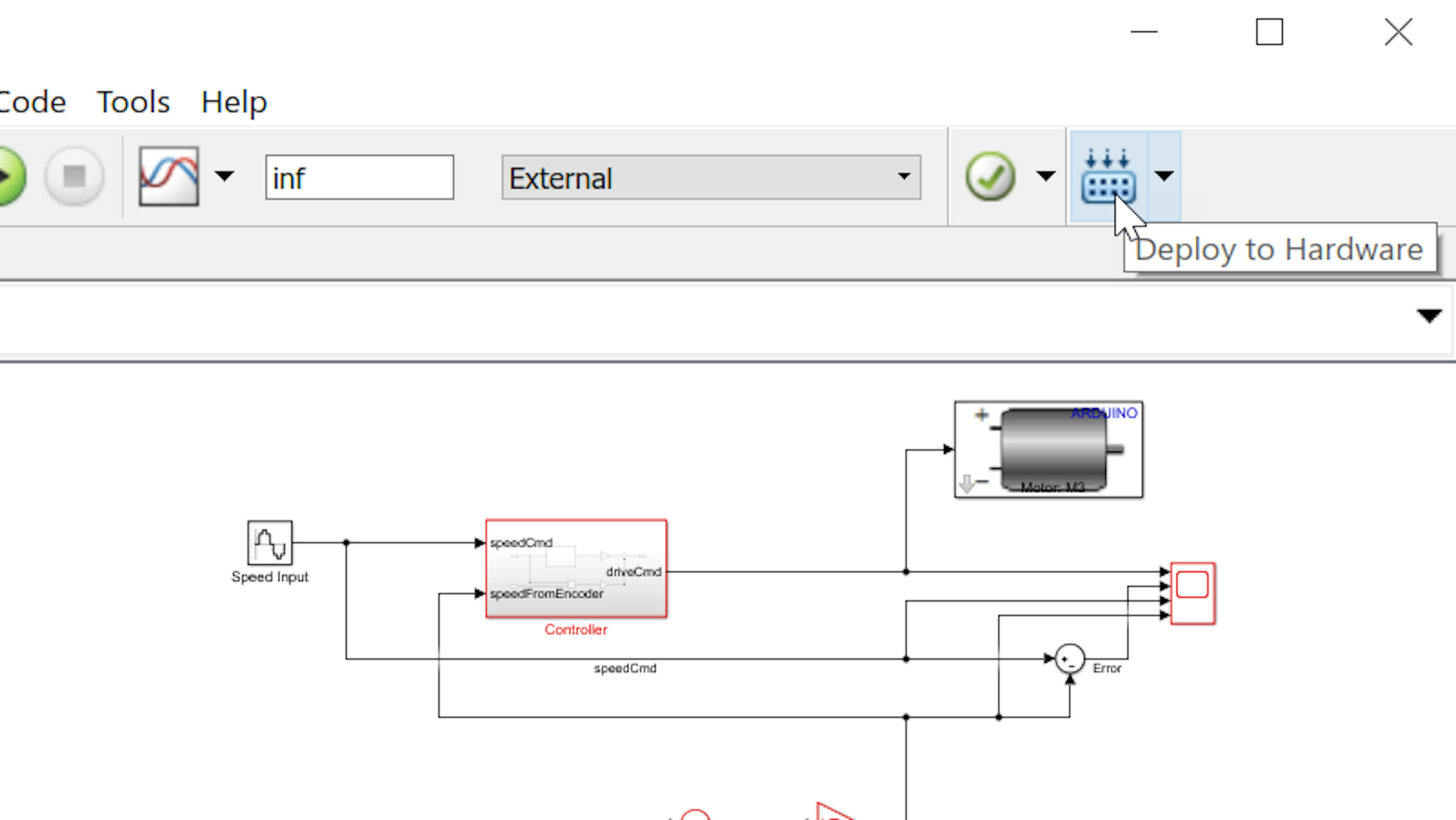Image resolution: width=1456 pixels, height=820 pixels.
Task: Open the Code menu
Action: click(x=33, y=102)
